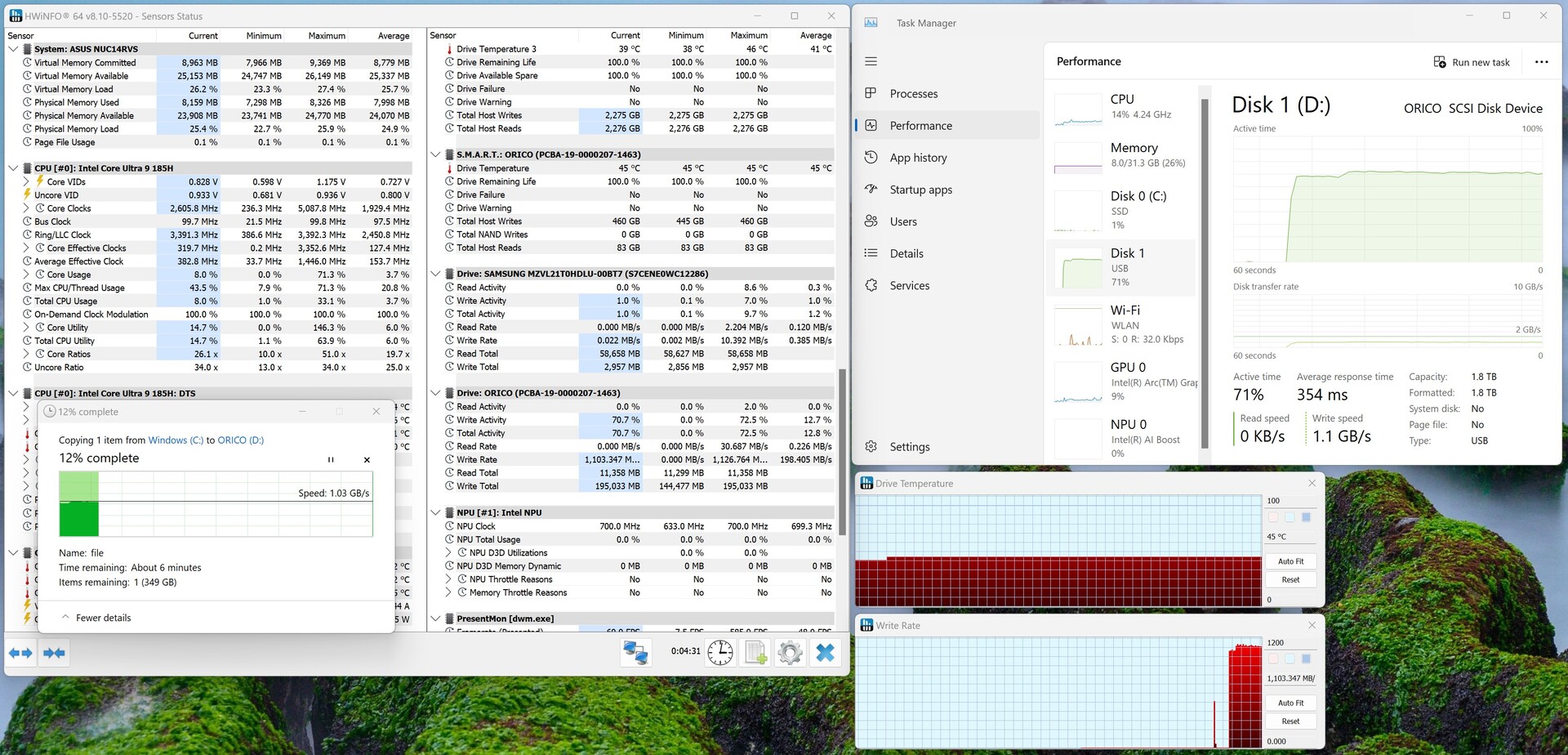Viewport: 1568px width, 755px height.
Task: Expand the Core Clocks row
Action: [26, 208]
